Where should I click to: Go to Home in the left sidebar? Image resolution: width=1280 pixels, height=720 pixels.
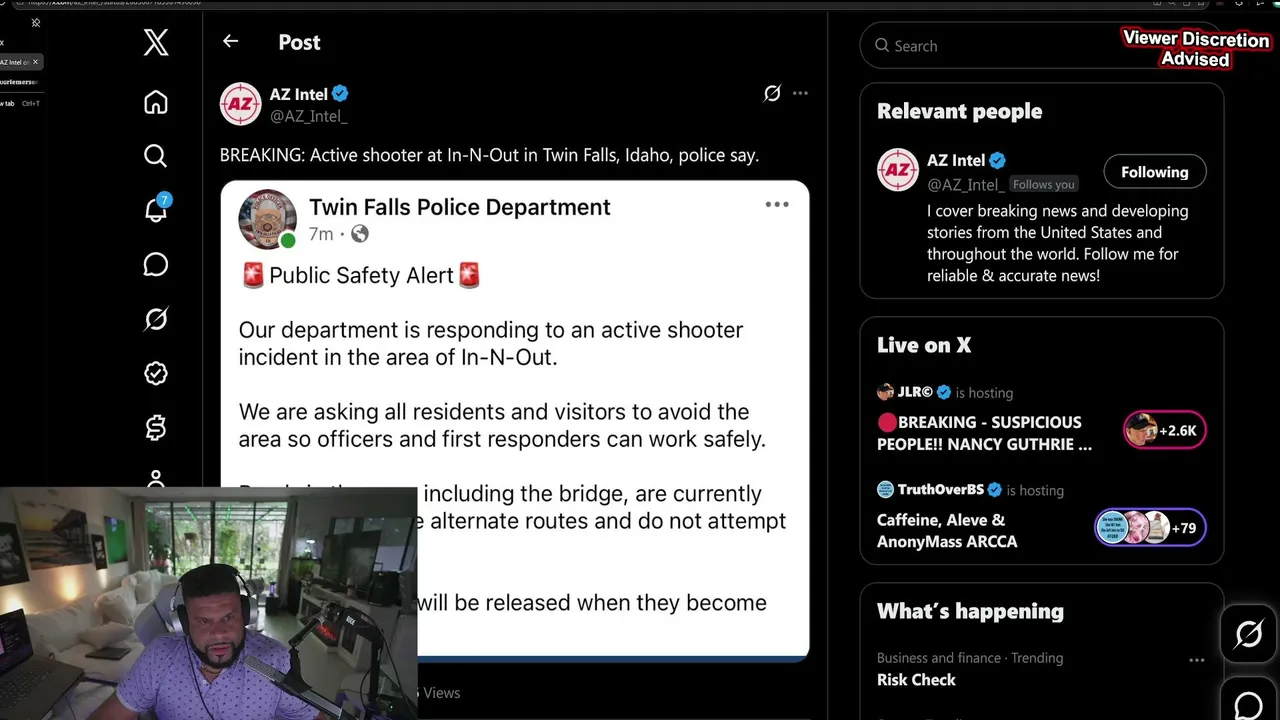coord(156,102)
